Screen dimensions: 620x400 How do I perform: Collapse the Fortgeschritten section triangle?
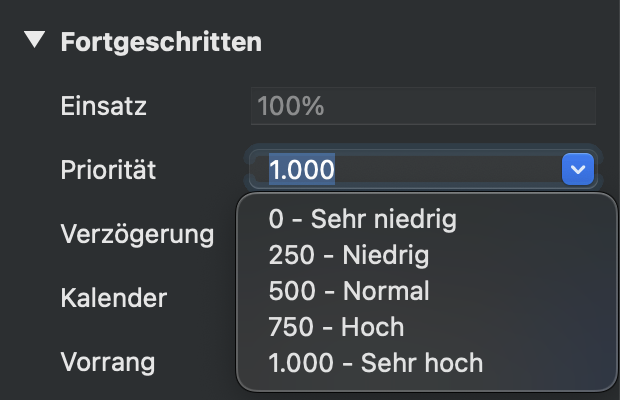click(x=36, y=42)
